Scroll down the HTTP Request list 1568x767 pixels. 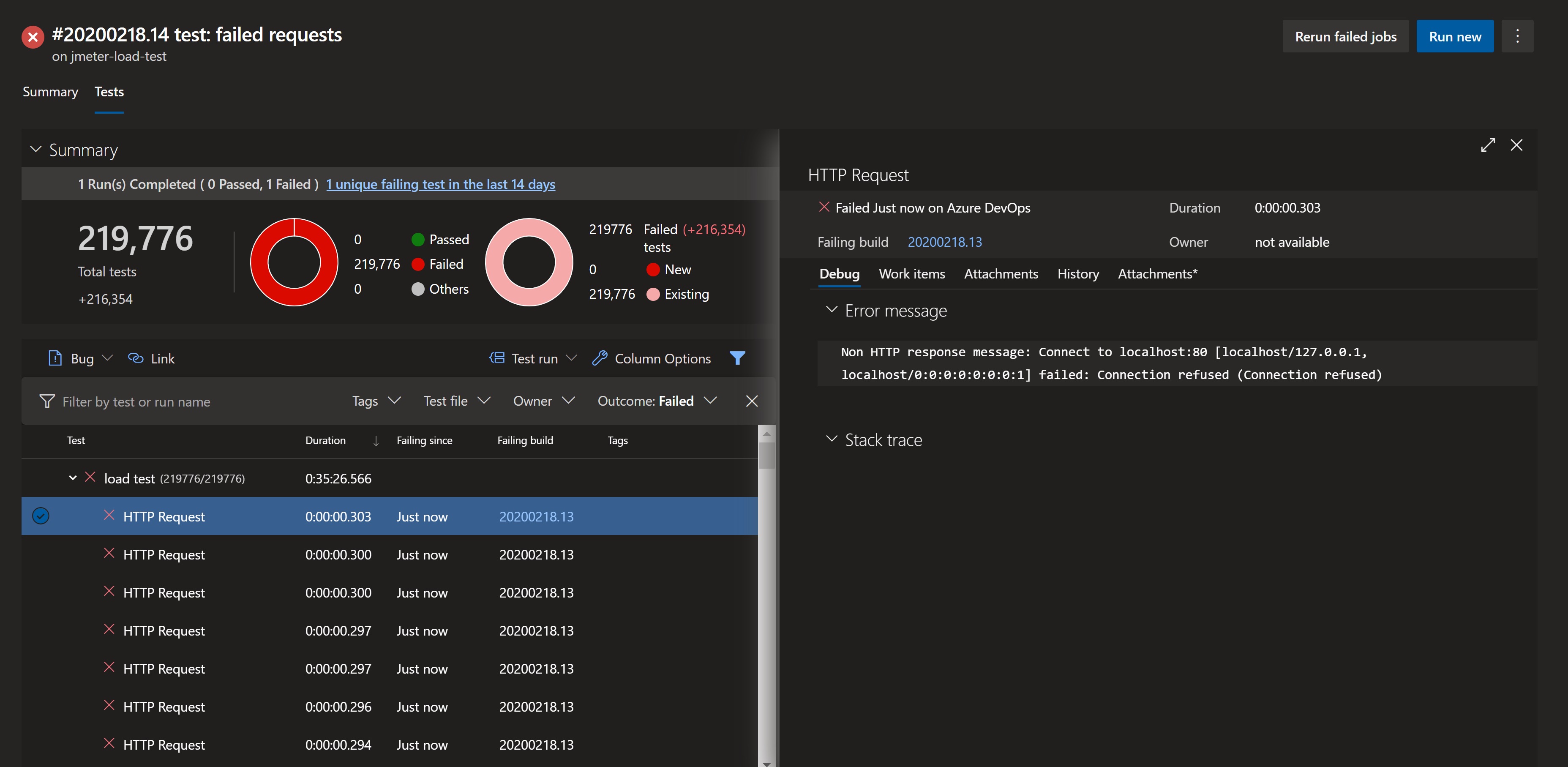766,760
